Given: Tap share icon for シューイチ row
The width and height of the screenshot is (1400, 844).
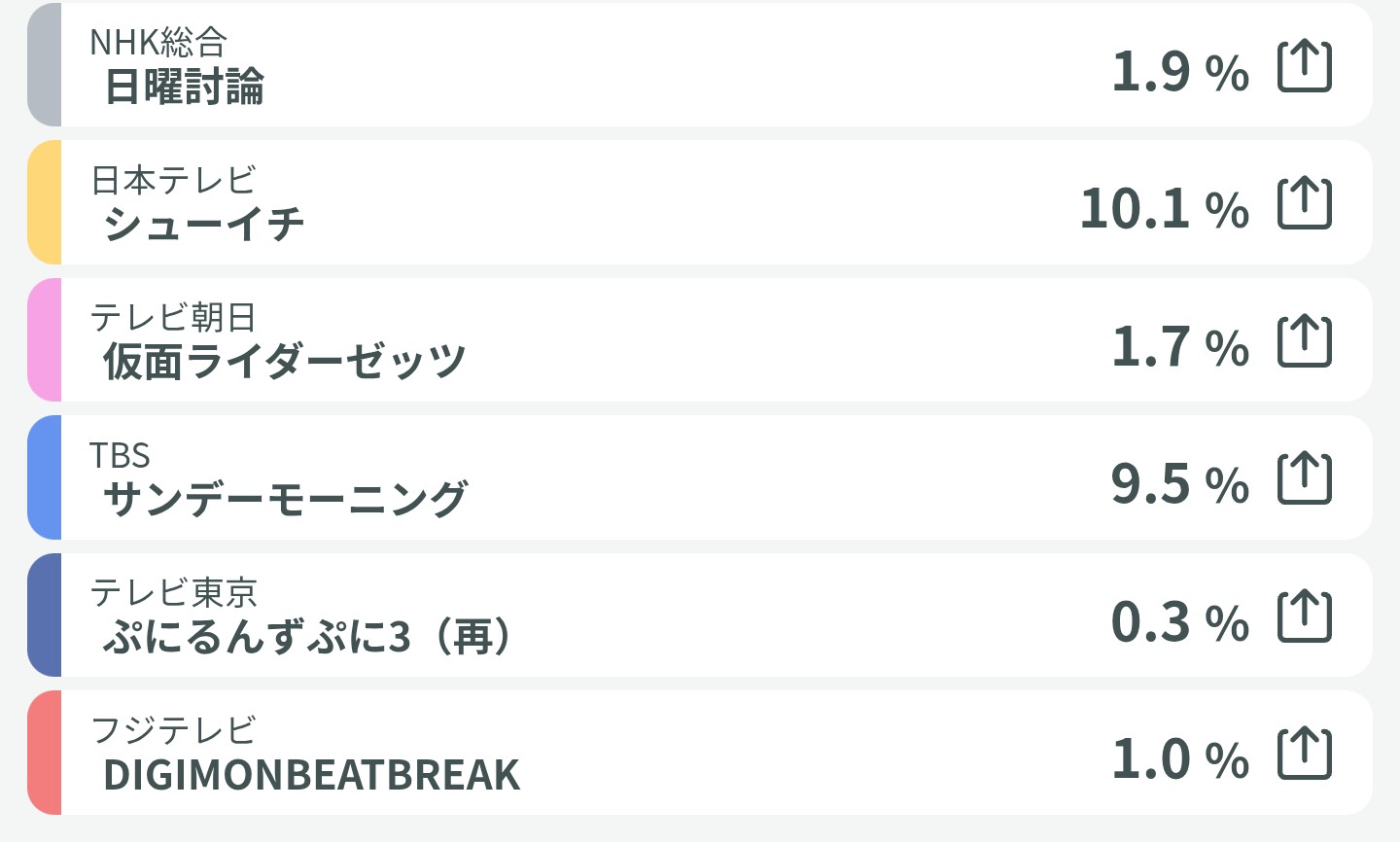Looking at the screenshot, I should coord(1304,204).
